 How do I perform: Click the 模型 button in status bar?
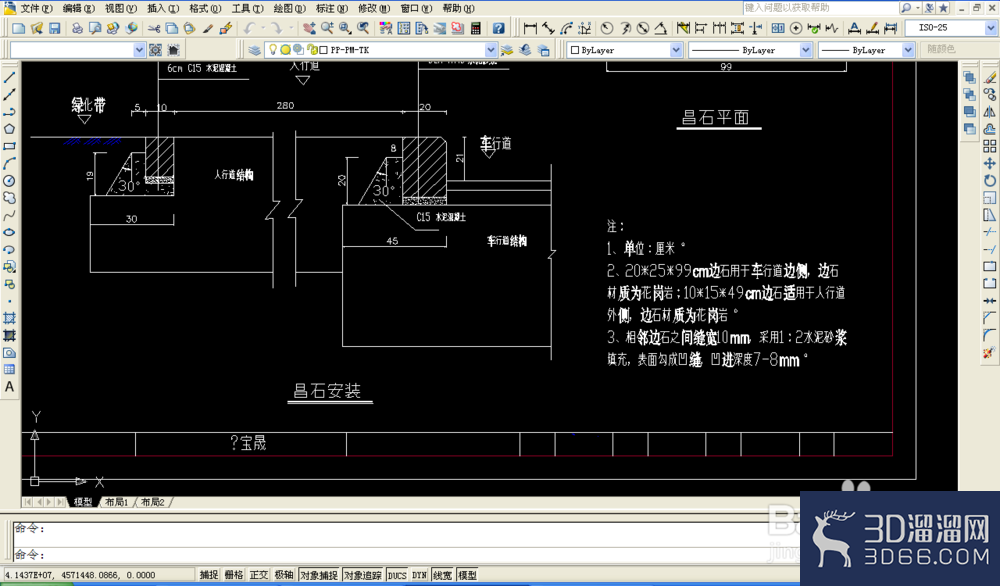pyautogui.click(x=467, y=575)
